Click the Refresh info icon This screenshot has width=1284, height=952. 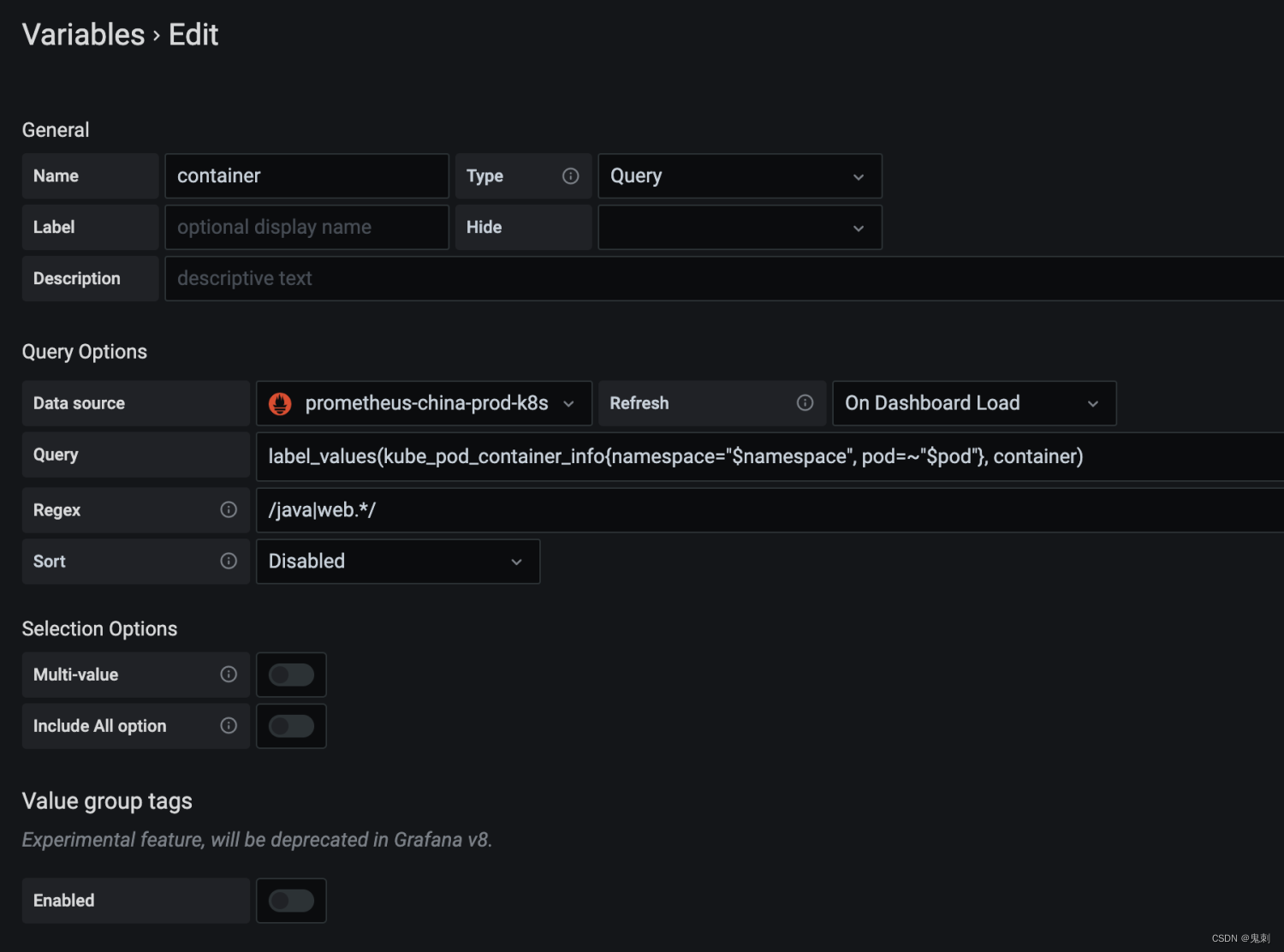[805, 403]
